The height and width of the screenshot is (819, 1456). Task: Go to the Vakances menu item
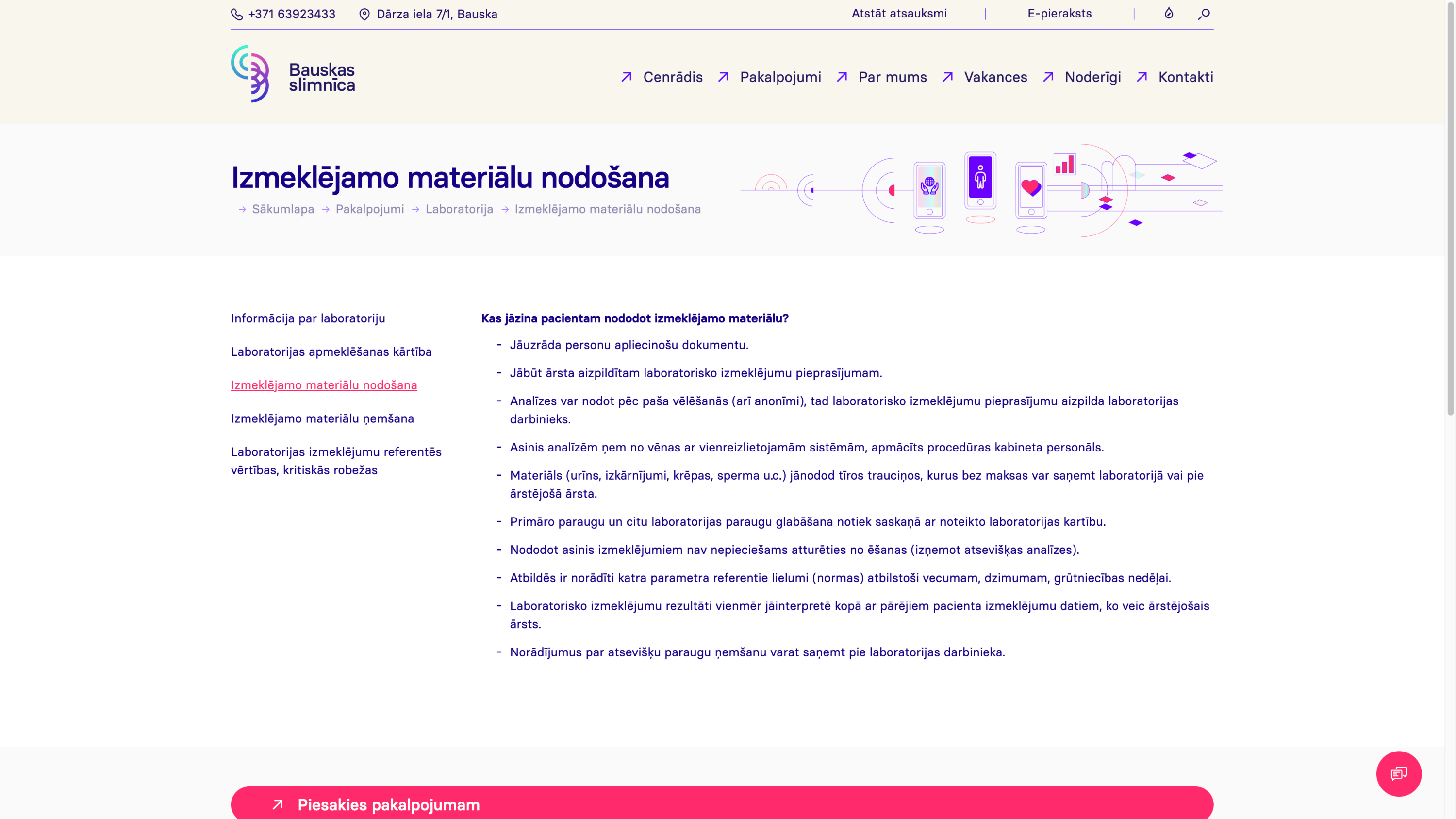point(995,77)
